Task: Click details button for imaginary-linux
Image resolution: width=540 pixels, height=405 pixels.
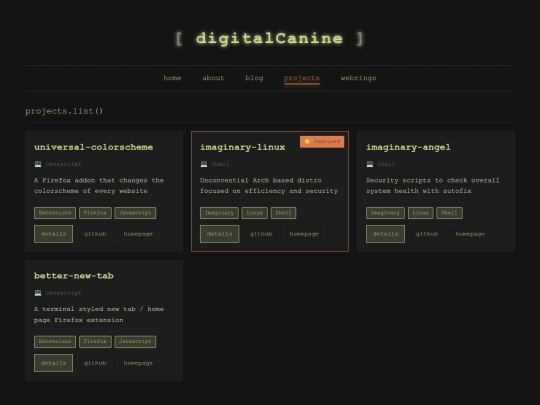Action: point(219,234)
